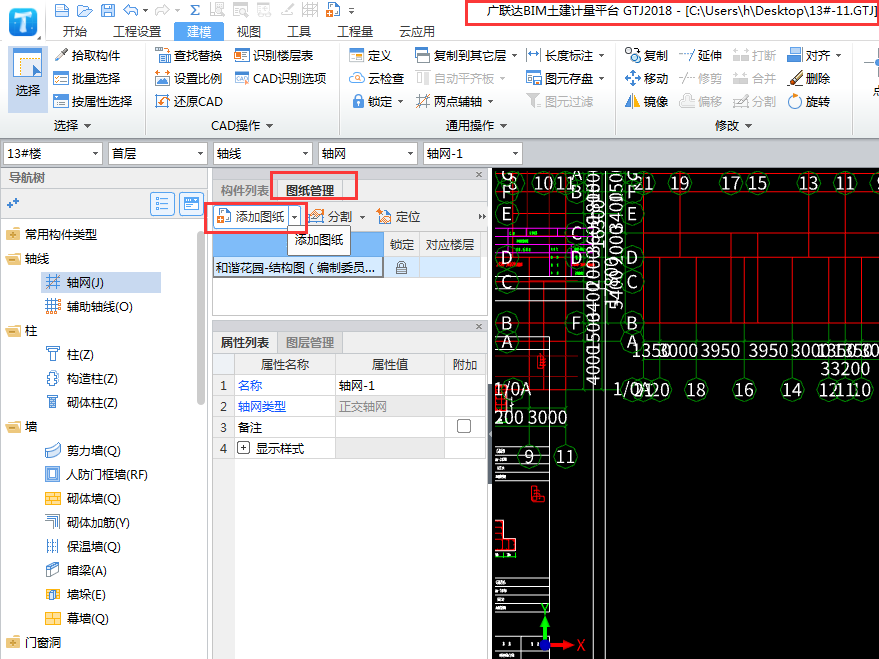
Task: Close the drawing management panel
Action: (x=479, y=175)
